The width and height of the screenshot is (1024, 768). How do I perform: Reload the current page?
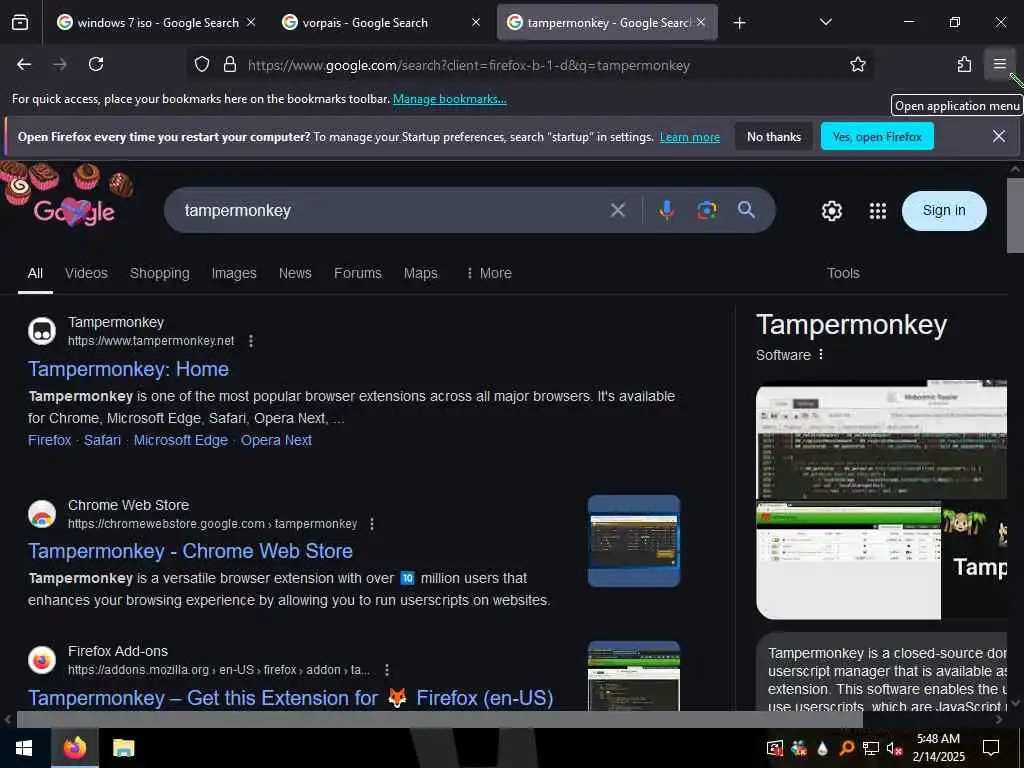96,65
